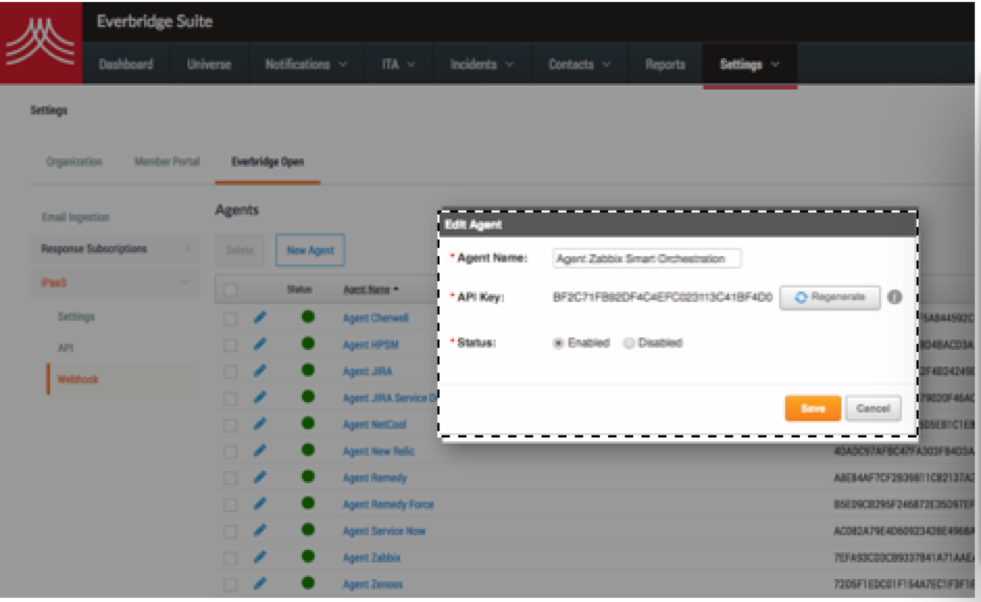Image resolution: width=981 pixels, height=602 pixels.
Task: Click the Status column header
Action: (299, 289)
